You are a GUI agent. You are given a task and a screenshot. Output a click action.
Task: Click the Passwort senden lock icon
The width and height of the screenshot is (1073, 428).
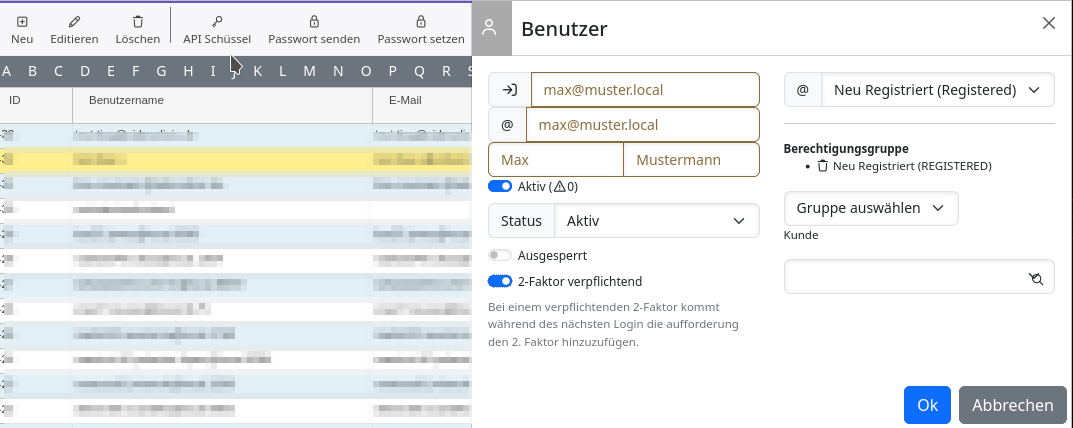tap(314, 21)
